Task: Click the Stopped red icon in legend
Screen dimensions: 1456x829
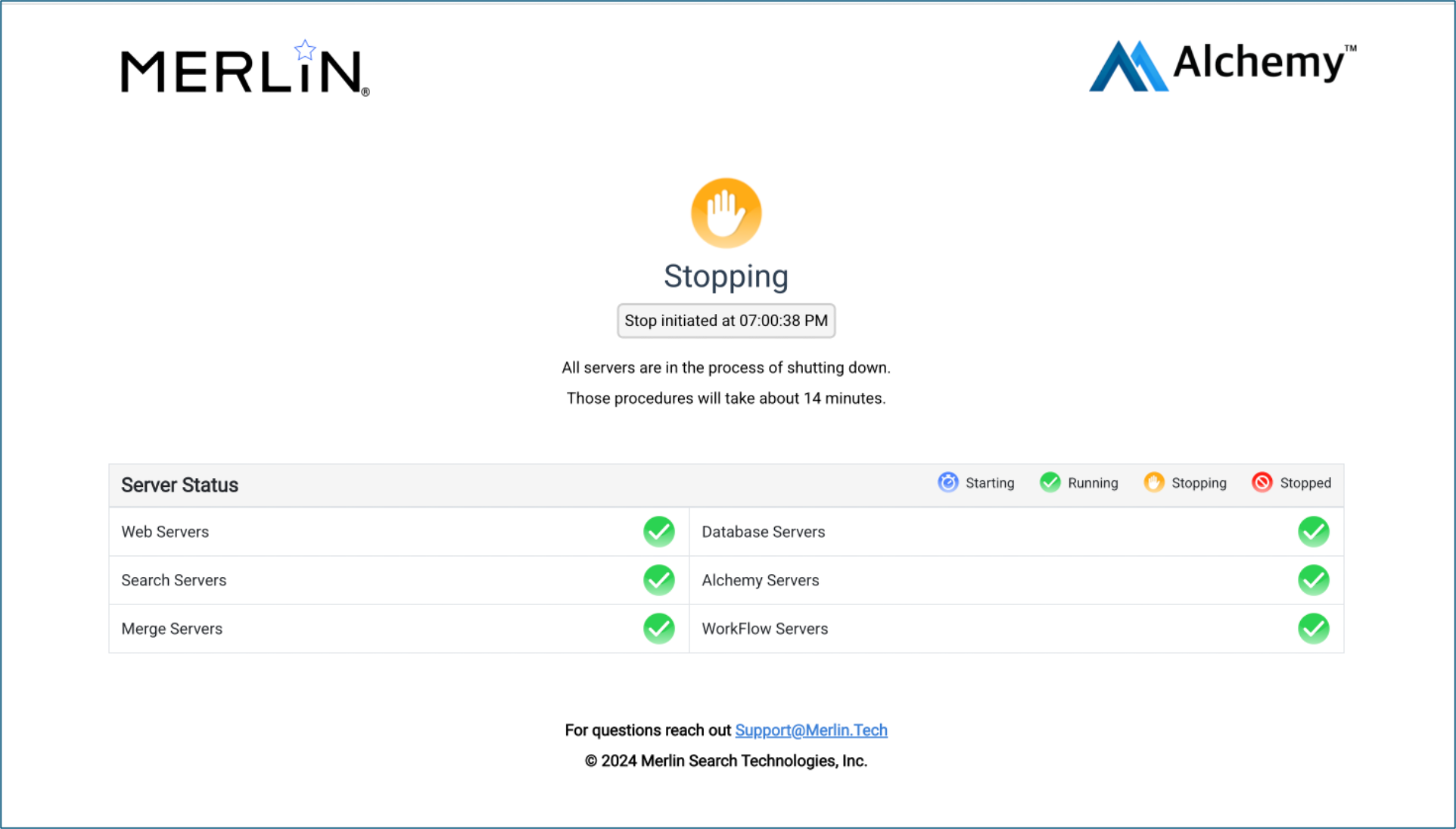Action: [1262, 483]
